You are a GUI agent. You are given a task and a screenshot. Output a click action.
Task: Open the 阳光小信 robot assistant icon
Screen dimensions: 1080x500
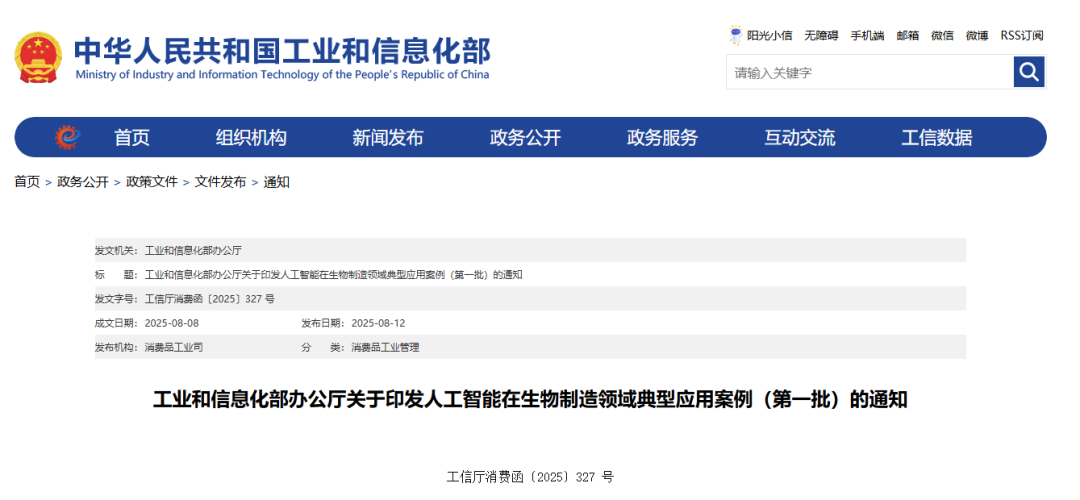pyautogui.click(x=736, y=35)
